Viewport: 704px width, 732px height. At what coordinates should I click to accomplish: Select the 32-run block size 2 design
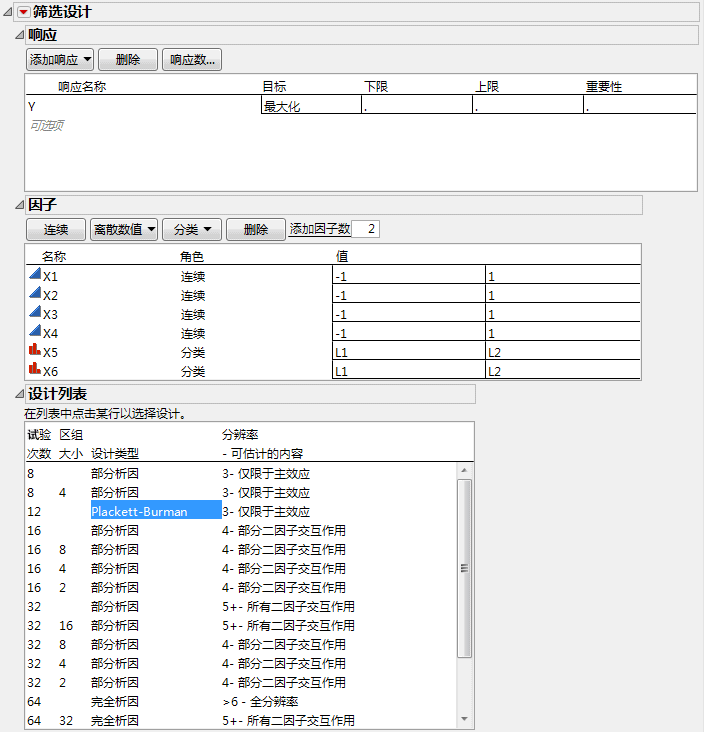pos(241,683)
